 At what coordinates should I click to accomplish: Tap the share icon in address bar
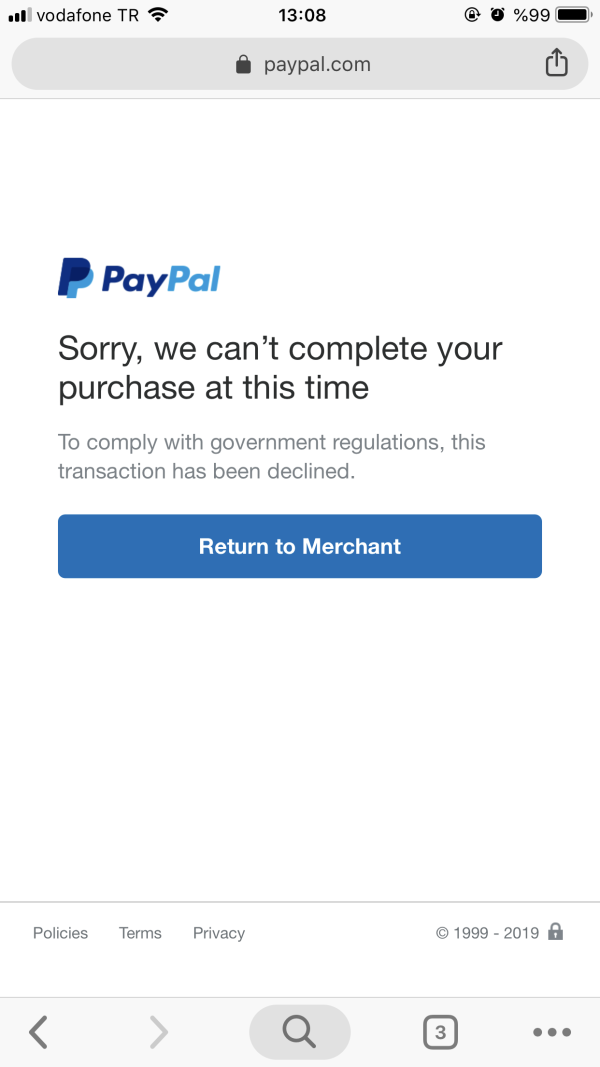coord(556,63)
